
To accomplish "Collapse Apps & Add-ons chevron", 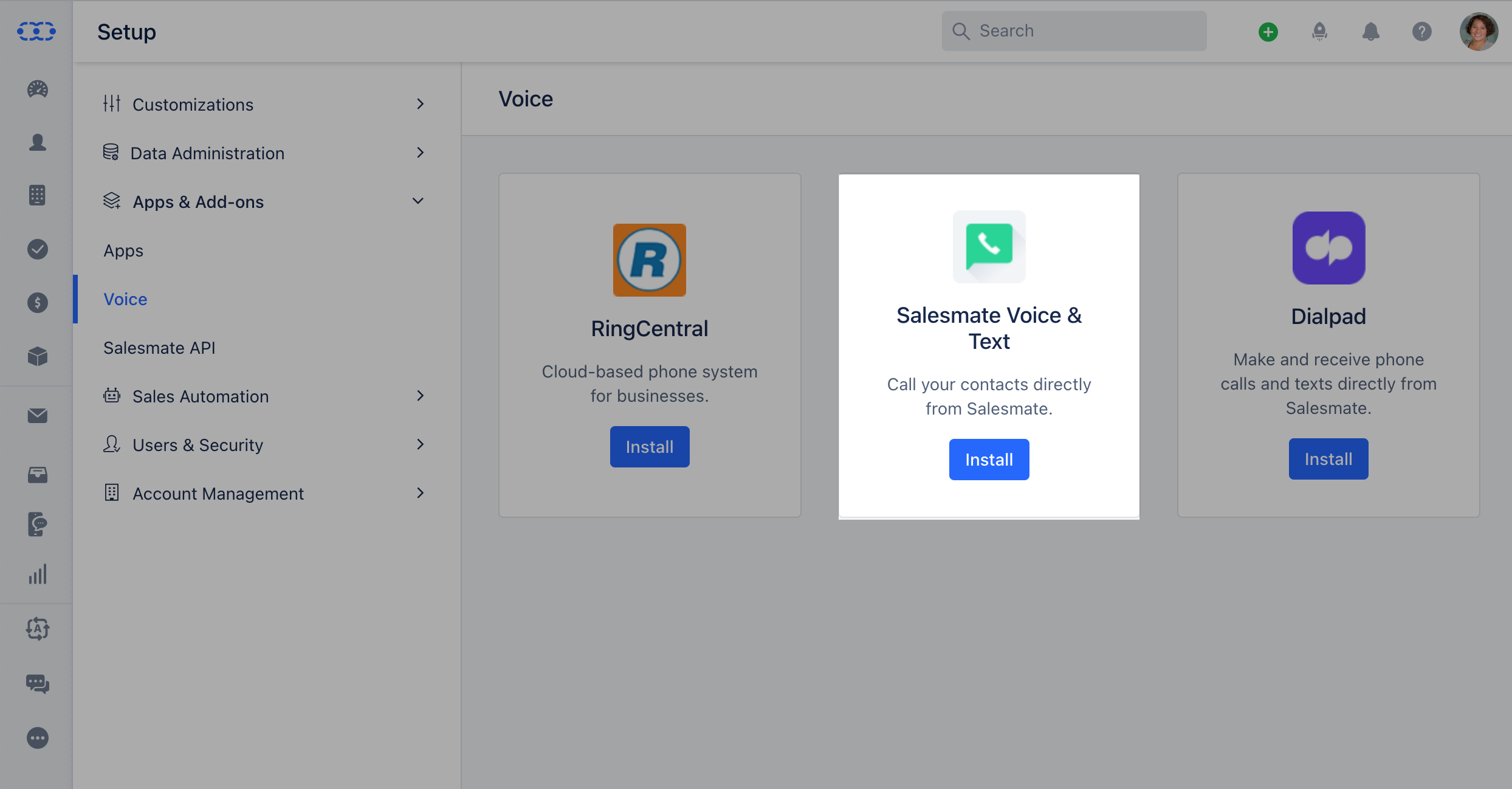I will click(418, 201).
